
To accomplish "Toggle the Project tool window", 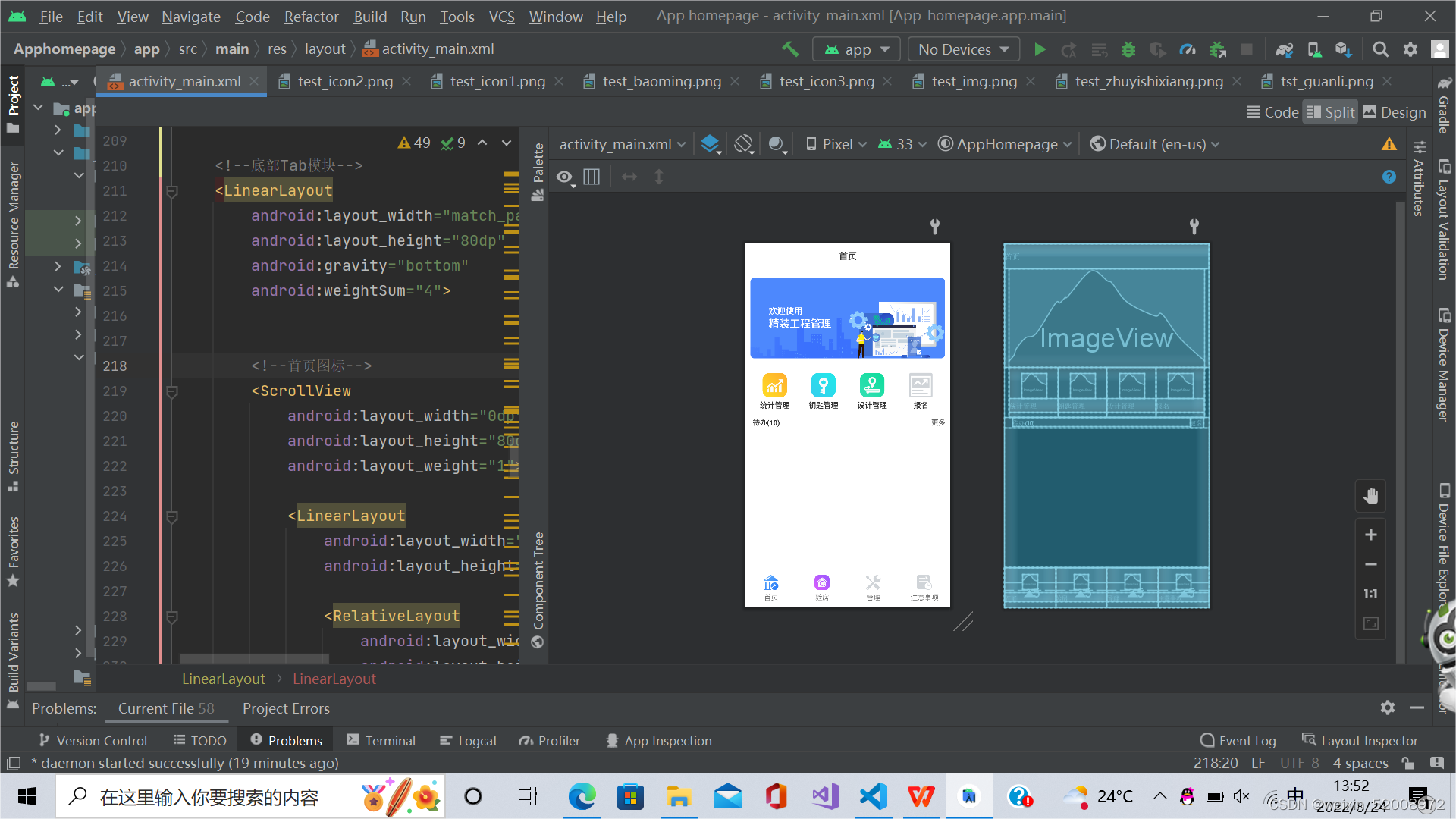I will click(13, 104).
